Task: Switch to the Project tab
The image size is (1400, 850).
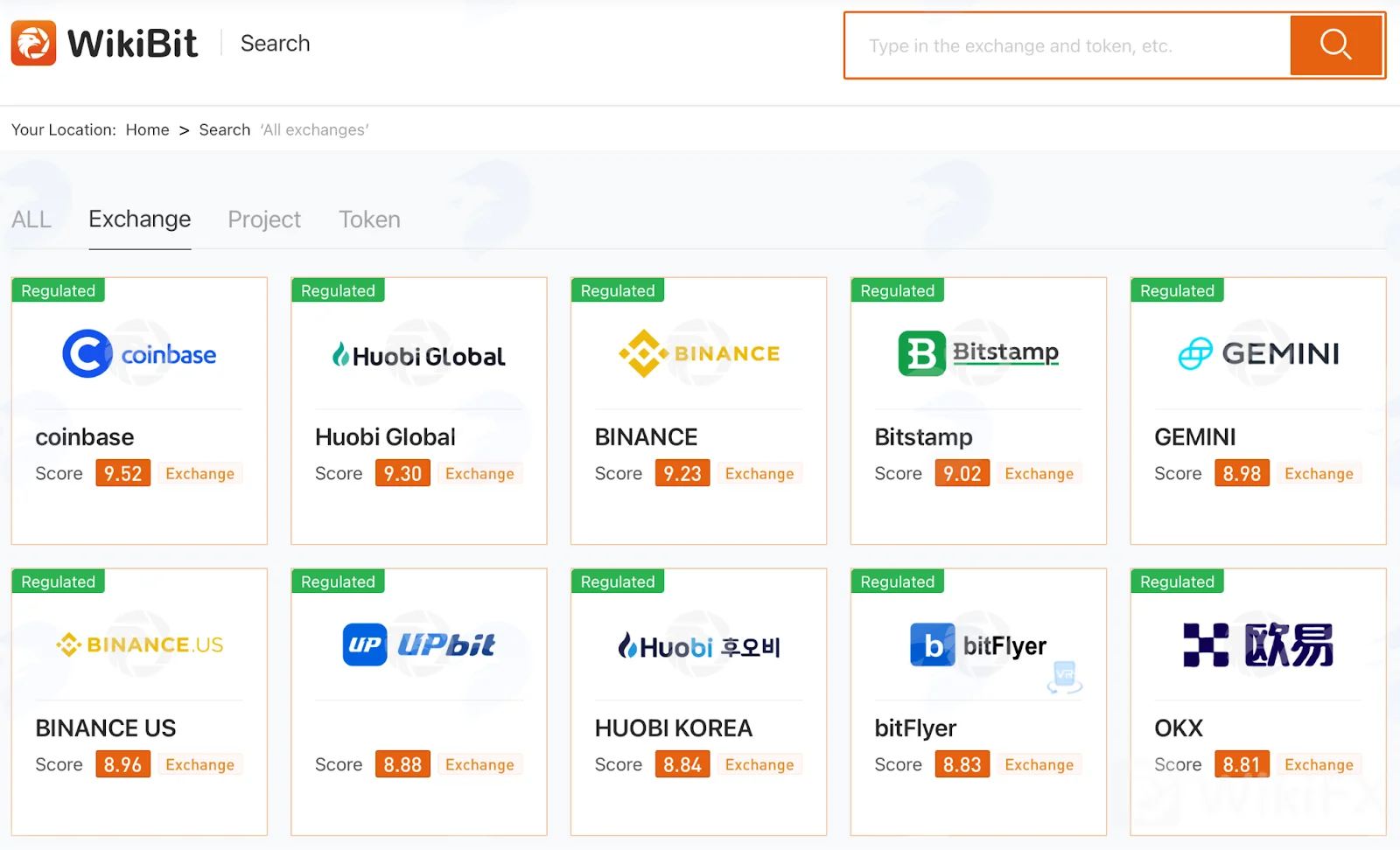Action: 264,219
